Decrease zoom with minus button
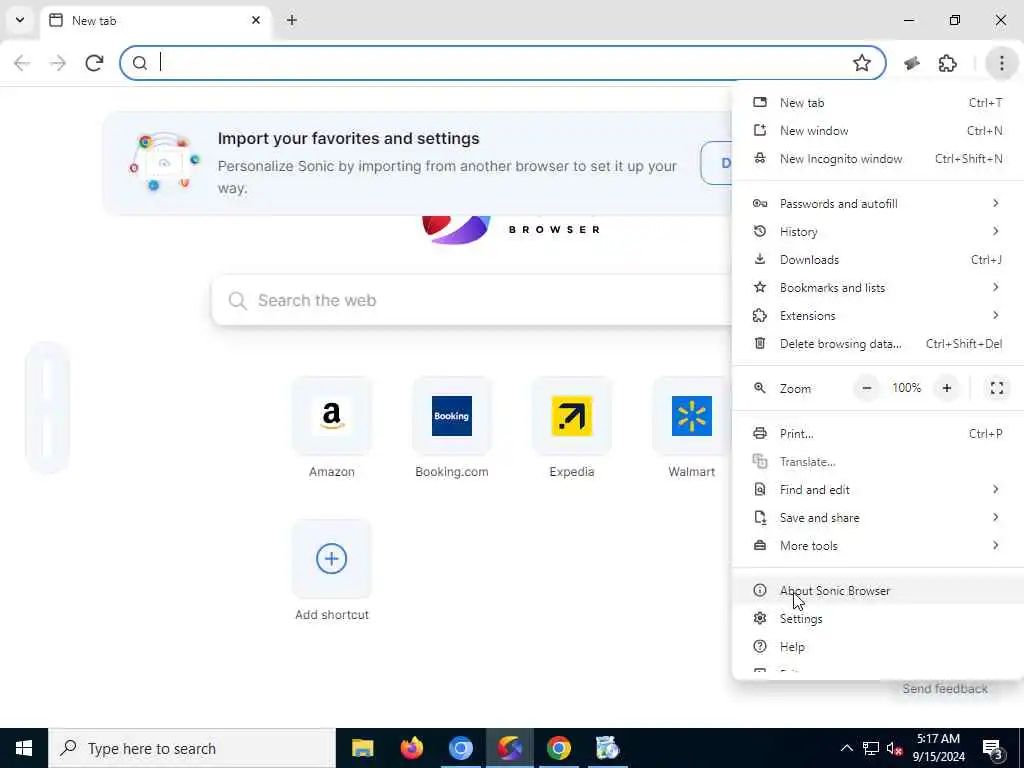The image size is (1024, 768). coord(867,389)
